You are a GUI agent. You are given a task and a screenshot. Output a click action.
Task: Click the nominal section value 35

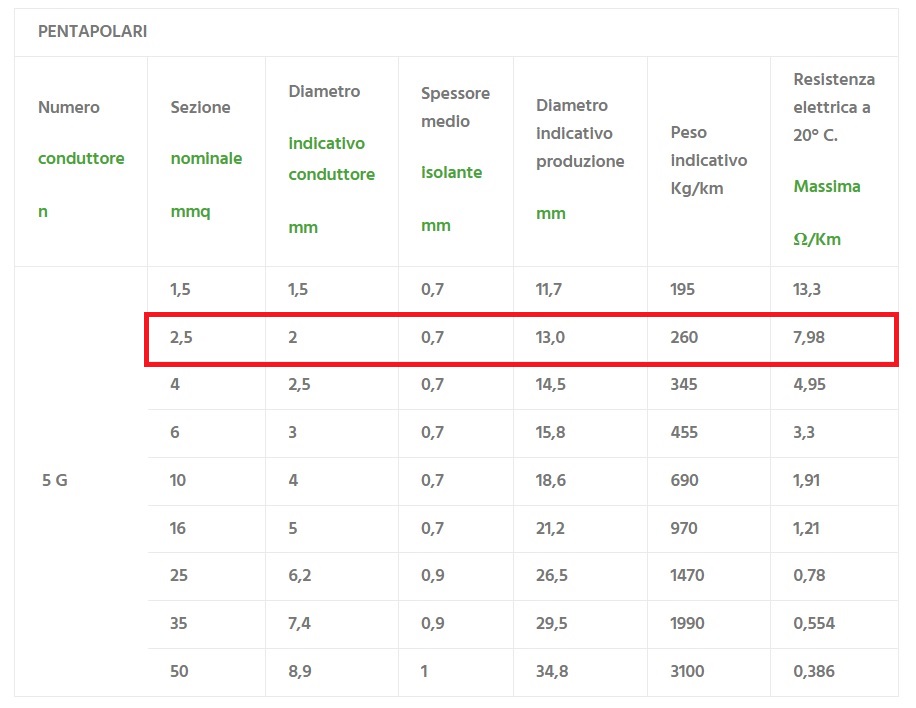179,624
